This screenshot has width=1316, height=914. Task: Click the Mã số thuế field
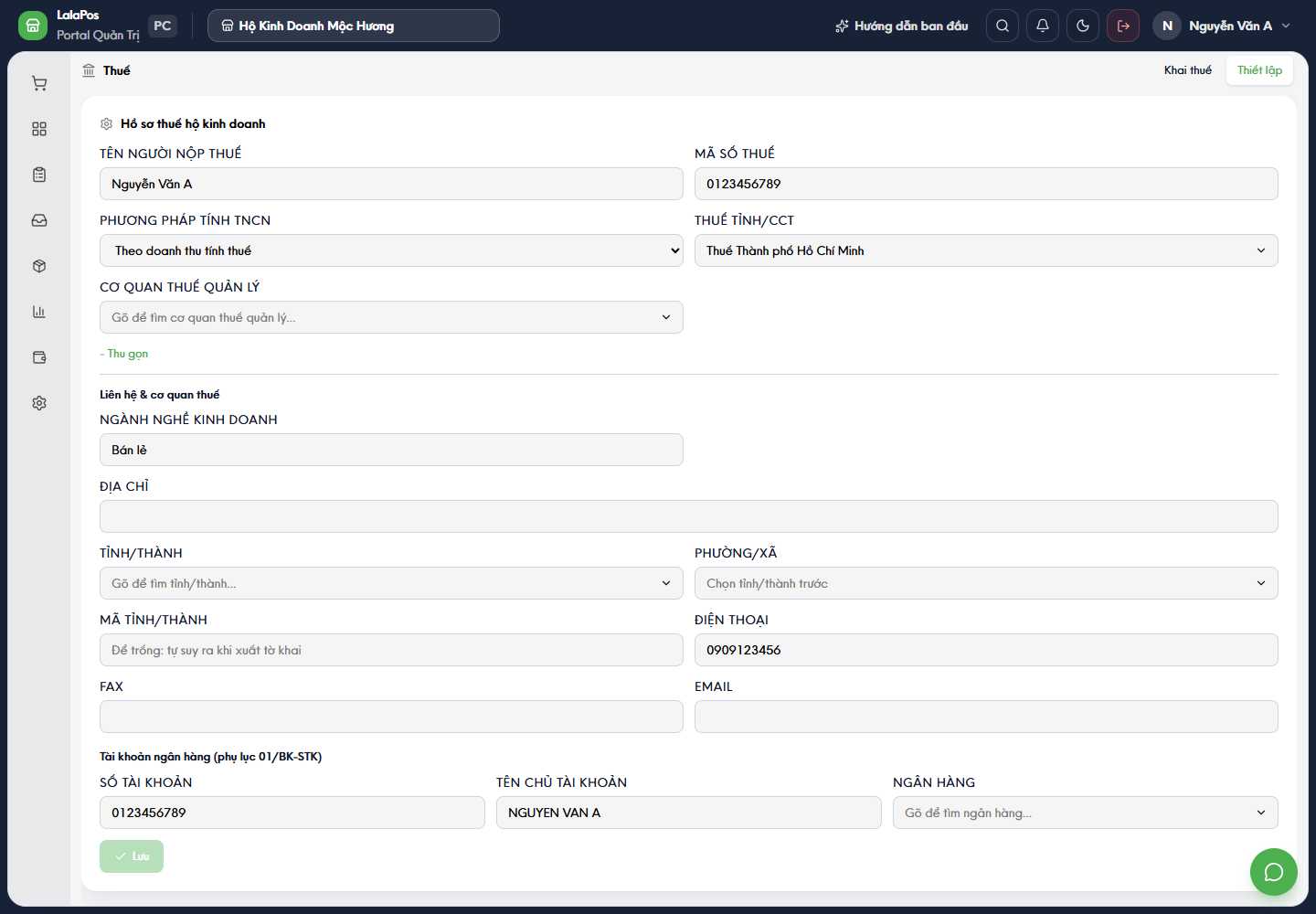click(x=986, y=184)
